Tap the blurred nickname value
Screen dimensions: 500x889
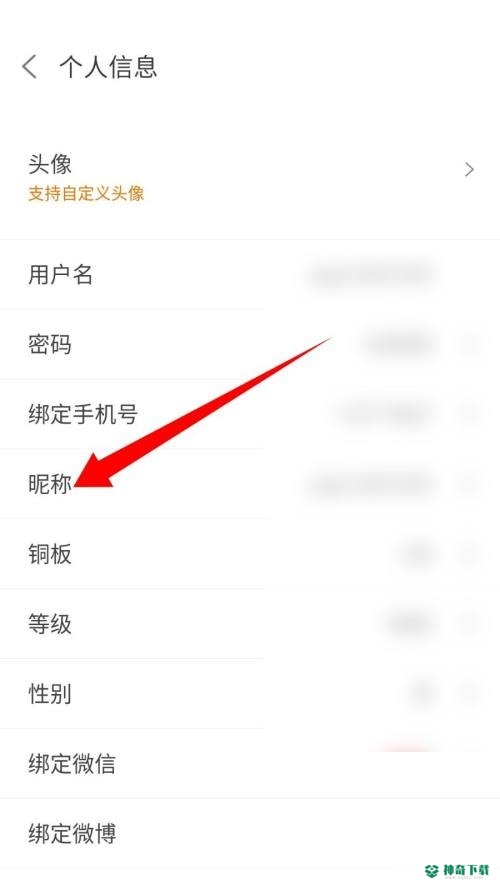(372, 485)
